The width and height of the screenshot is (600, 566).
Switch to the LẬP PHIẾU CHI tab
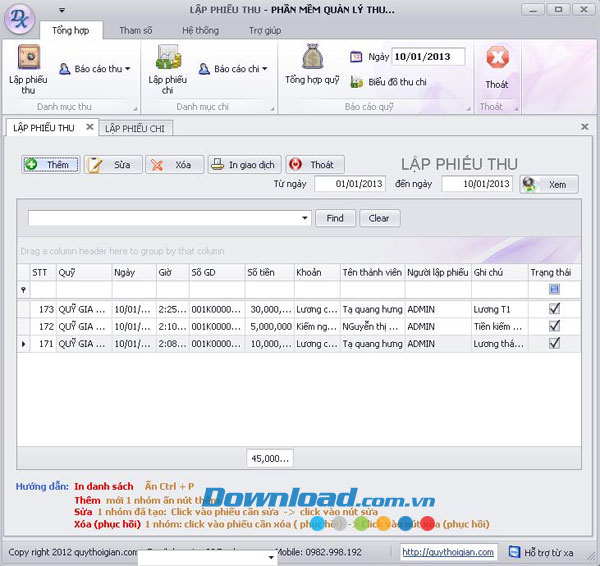pos(139,128)
